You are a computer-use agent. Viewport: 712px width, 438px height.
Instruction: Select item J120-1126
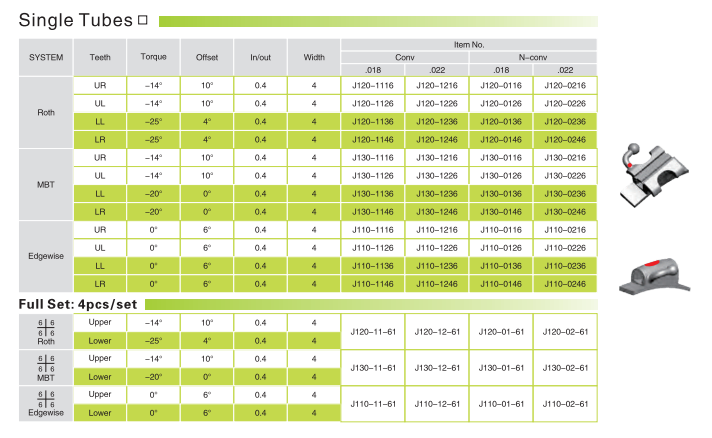tap(373, 103)
